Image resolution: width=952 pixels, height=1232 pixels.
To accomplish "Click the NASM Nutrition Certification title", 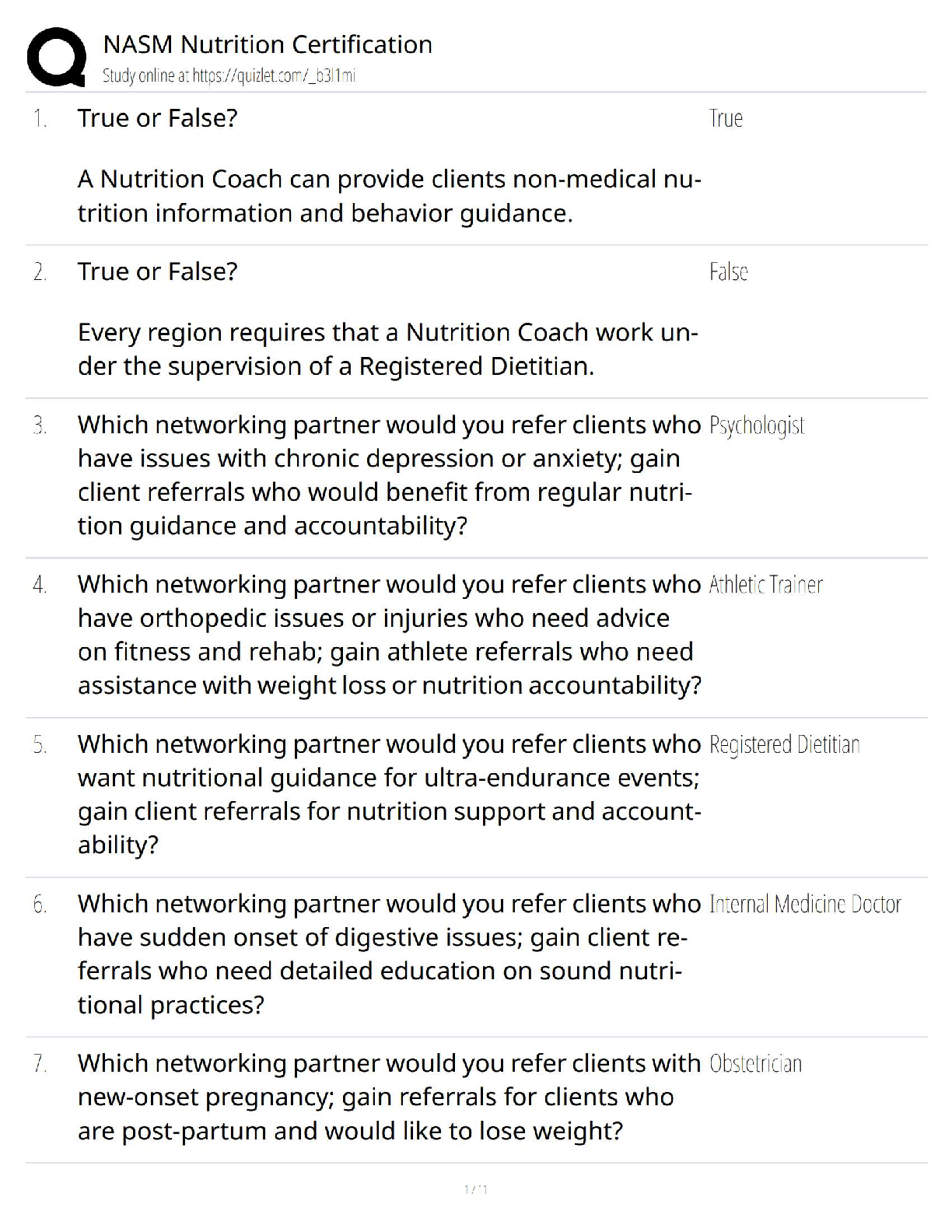I will click(268, 44).
